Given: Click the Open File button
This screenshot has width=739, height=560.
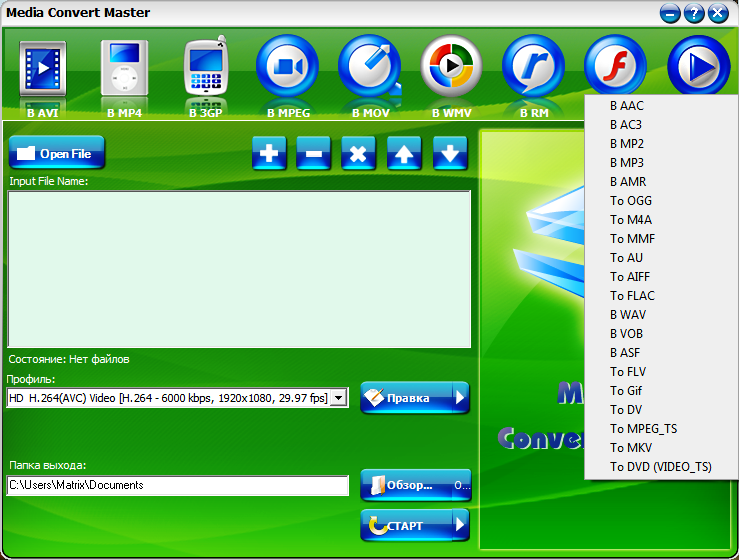Looking at the screenshot, I should [x=57, y=152].
